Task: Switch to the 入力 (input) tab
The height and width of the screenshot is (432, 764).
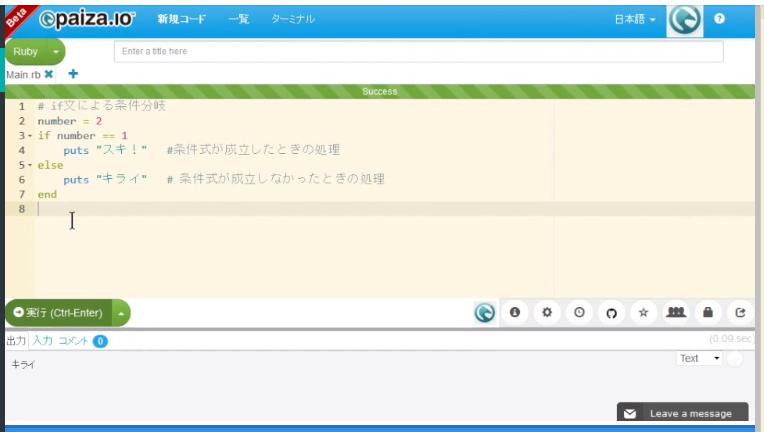Action: point(42,340)
